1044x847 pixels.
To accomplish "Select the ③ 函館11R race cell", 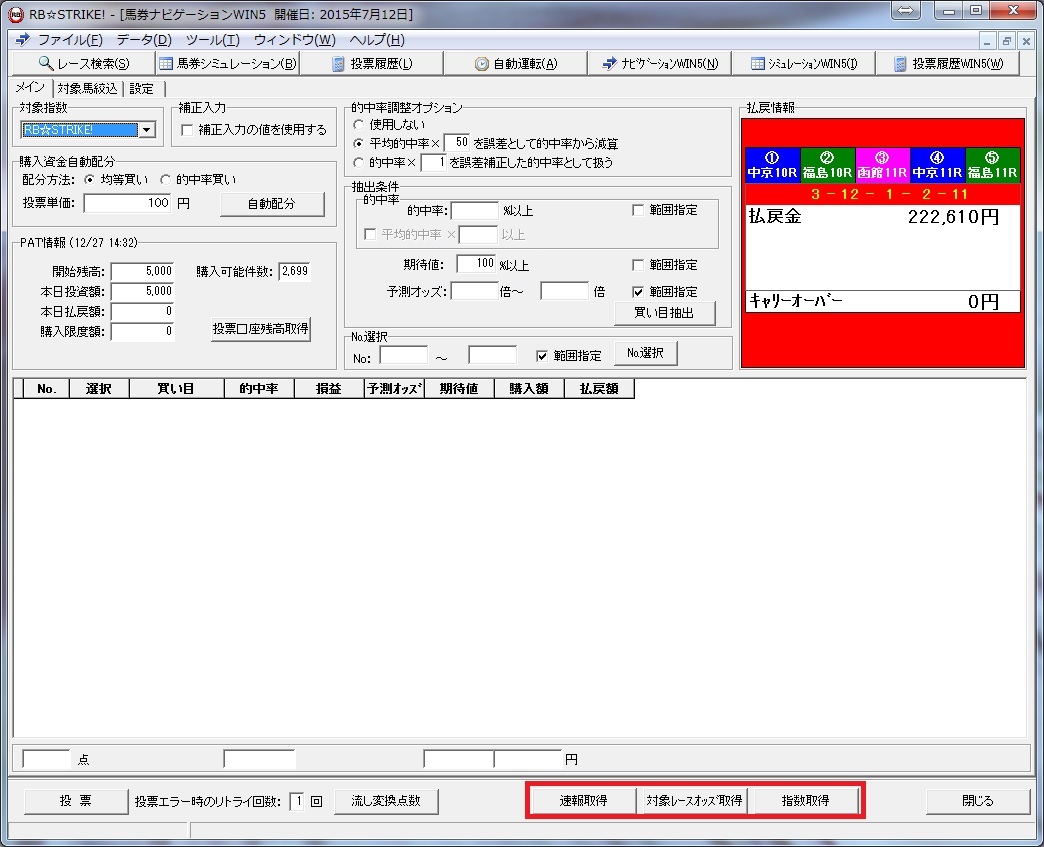I will [882, 165].
